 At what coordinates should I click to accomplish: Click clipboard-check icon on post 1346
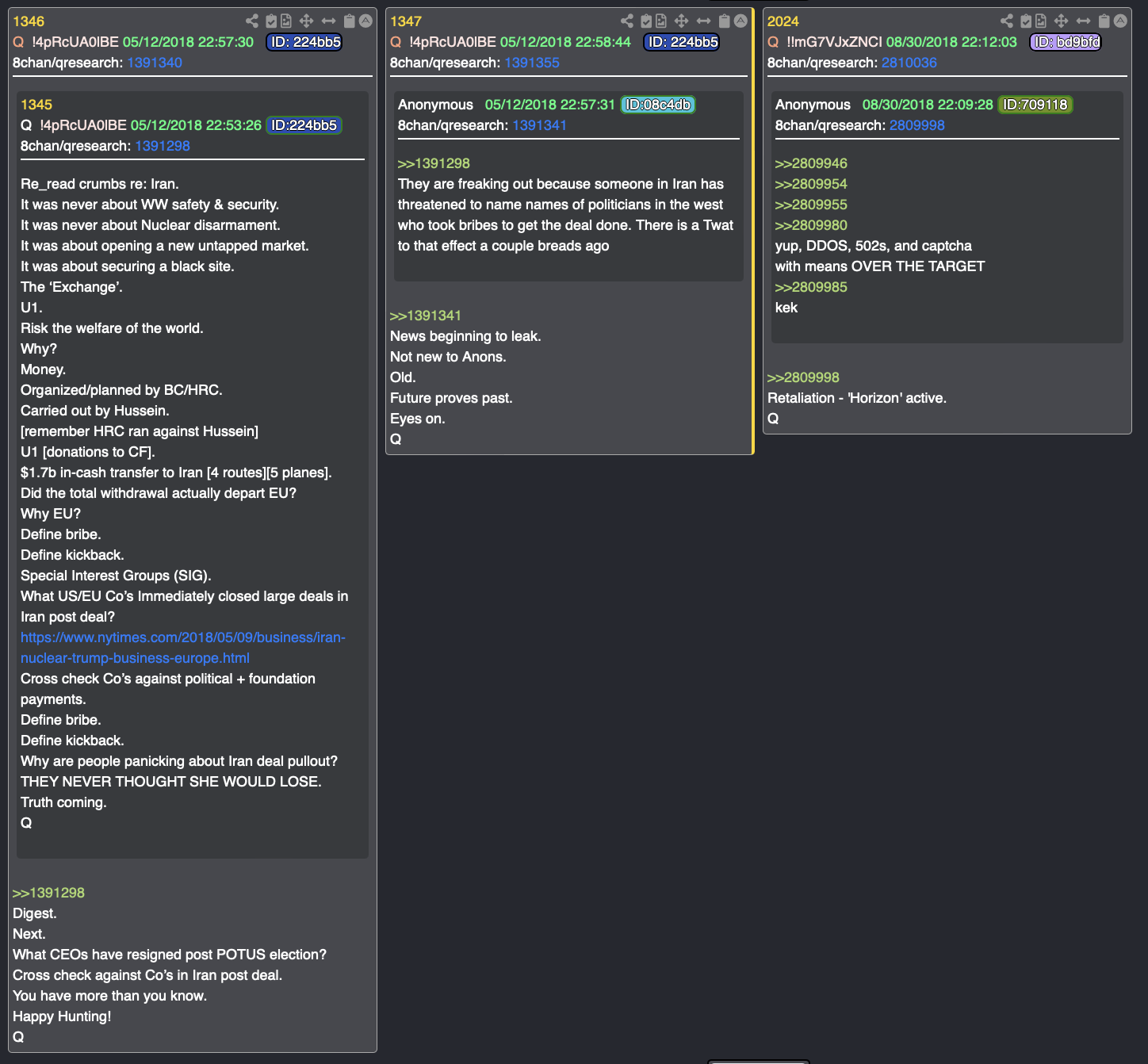tap(271, 21)
